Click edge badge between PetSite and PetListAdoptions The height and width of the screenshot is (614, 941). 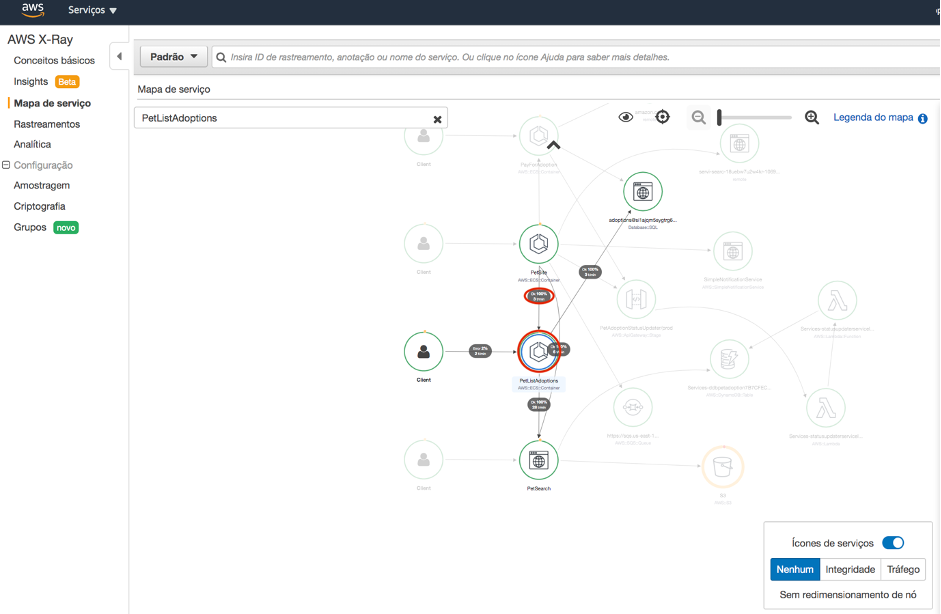(x=539, y=296)
